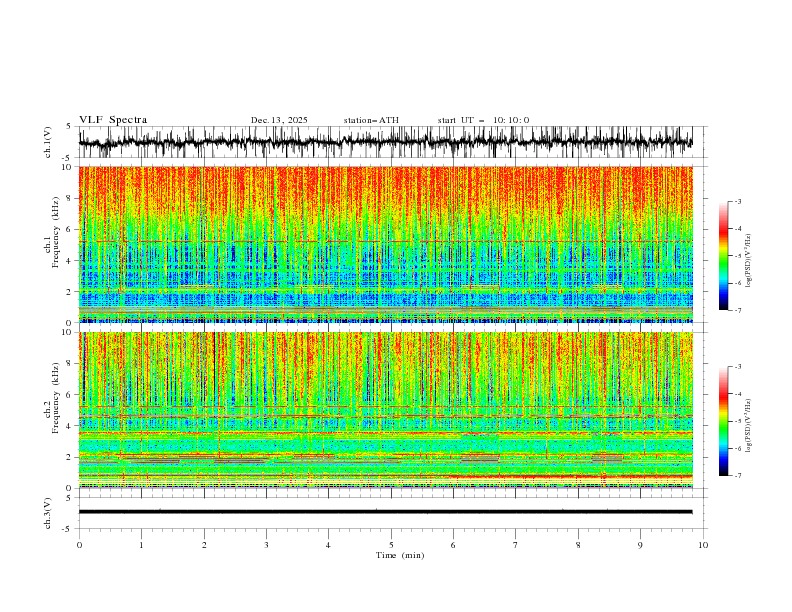The width and height of the screenshot is (792, 612).
Task: Click the "ch.1(V)" axis label
Action: click(x=48, y=142)
